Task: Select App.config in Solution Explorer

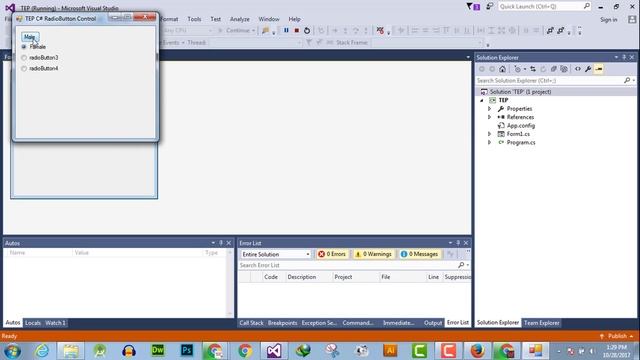Action: 520,126
